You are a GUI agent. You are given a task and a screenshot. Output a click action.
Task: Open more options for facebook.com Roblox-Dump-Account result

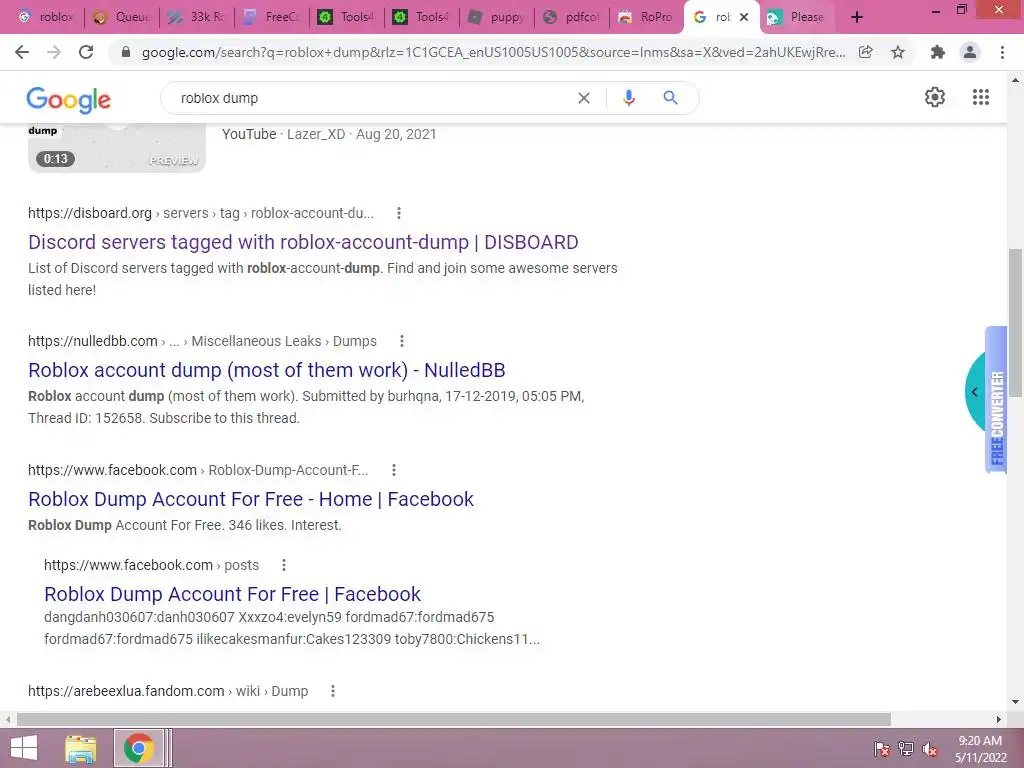point(393,470)
